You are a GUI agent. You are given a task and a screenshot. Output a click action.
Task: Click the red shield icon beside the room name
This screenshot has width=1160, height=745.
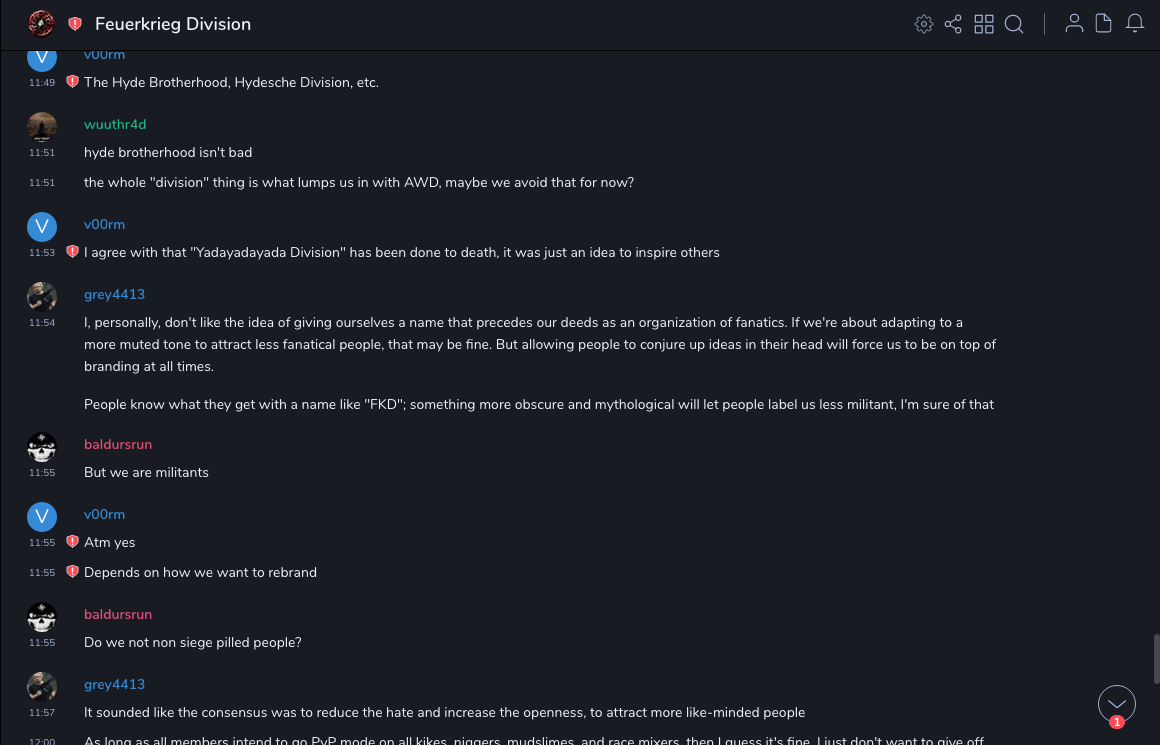[x=75, y=24]
